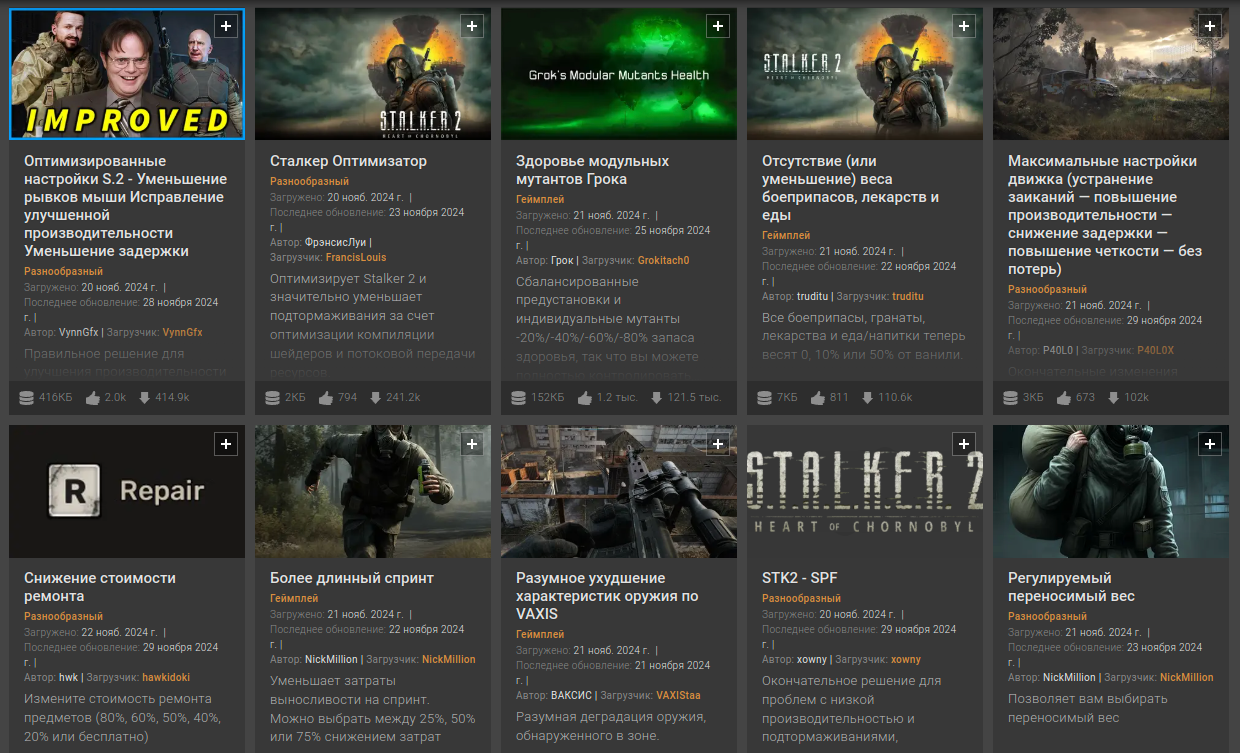Click download icon showing 110.6k
The width and height of the screenshot is (1240, 753).
866,397
